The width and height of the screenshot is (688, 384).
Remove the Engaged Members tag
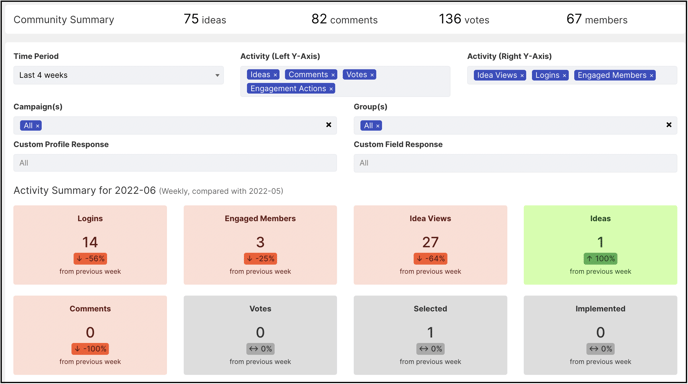pos(651,75)
